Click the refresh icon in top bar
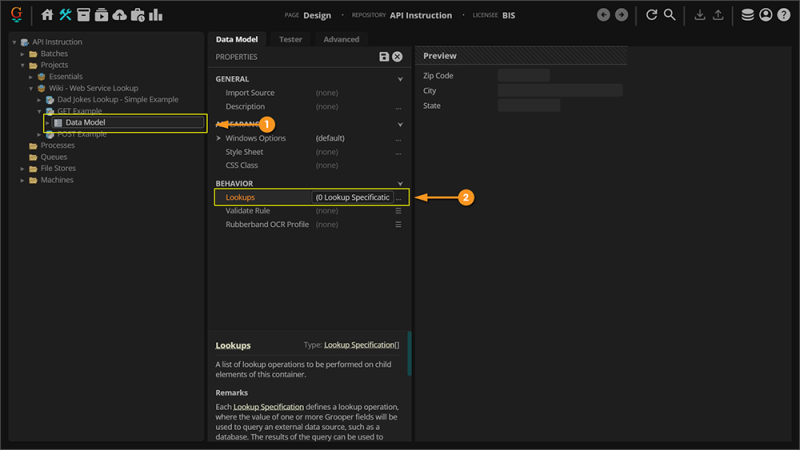Viewport: 800px width, 450px height. tap(652, 15)
